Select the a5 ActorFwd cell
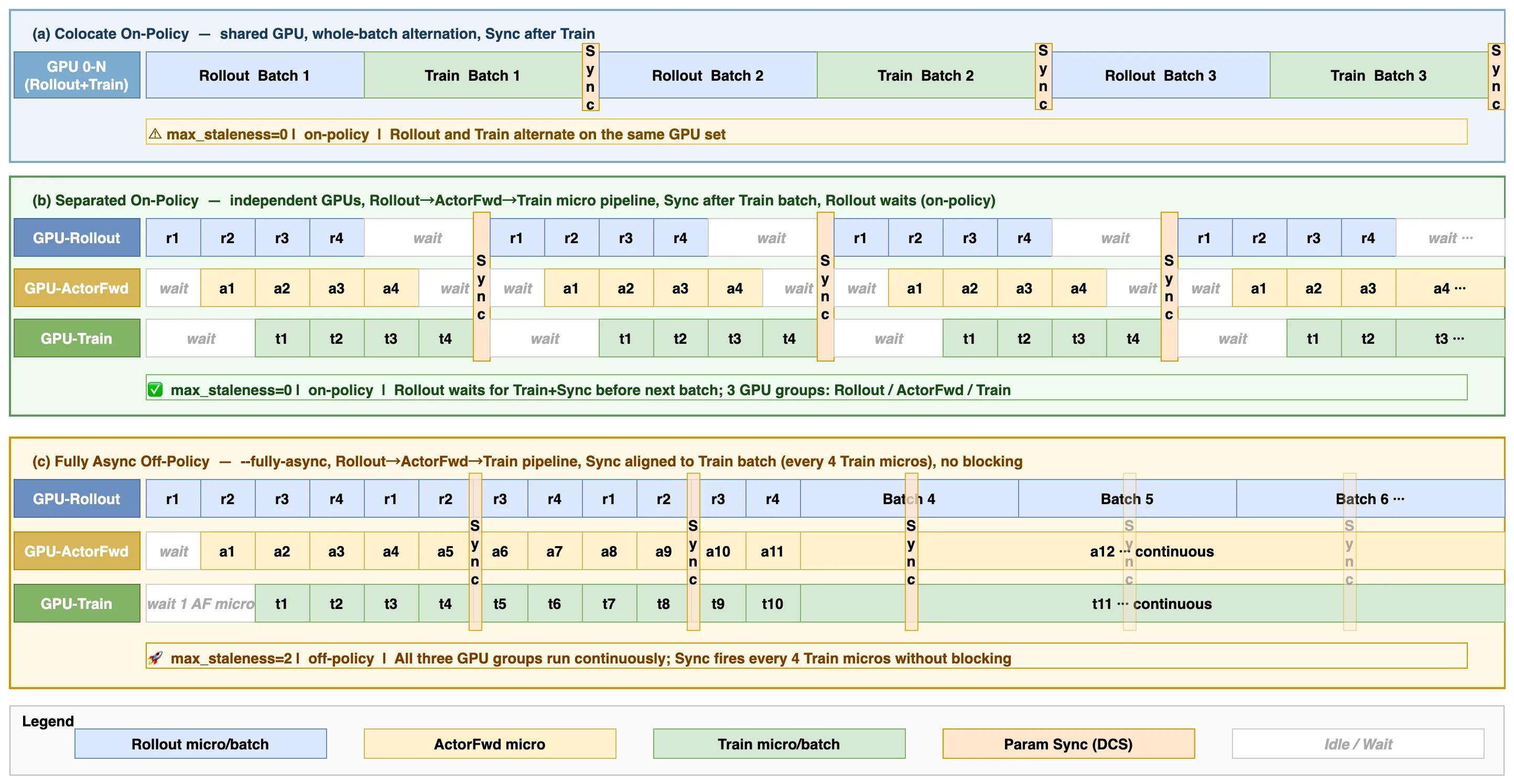This screenshot has width=1514, height=784. (446, 551)
